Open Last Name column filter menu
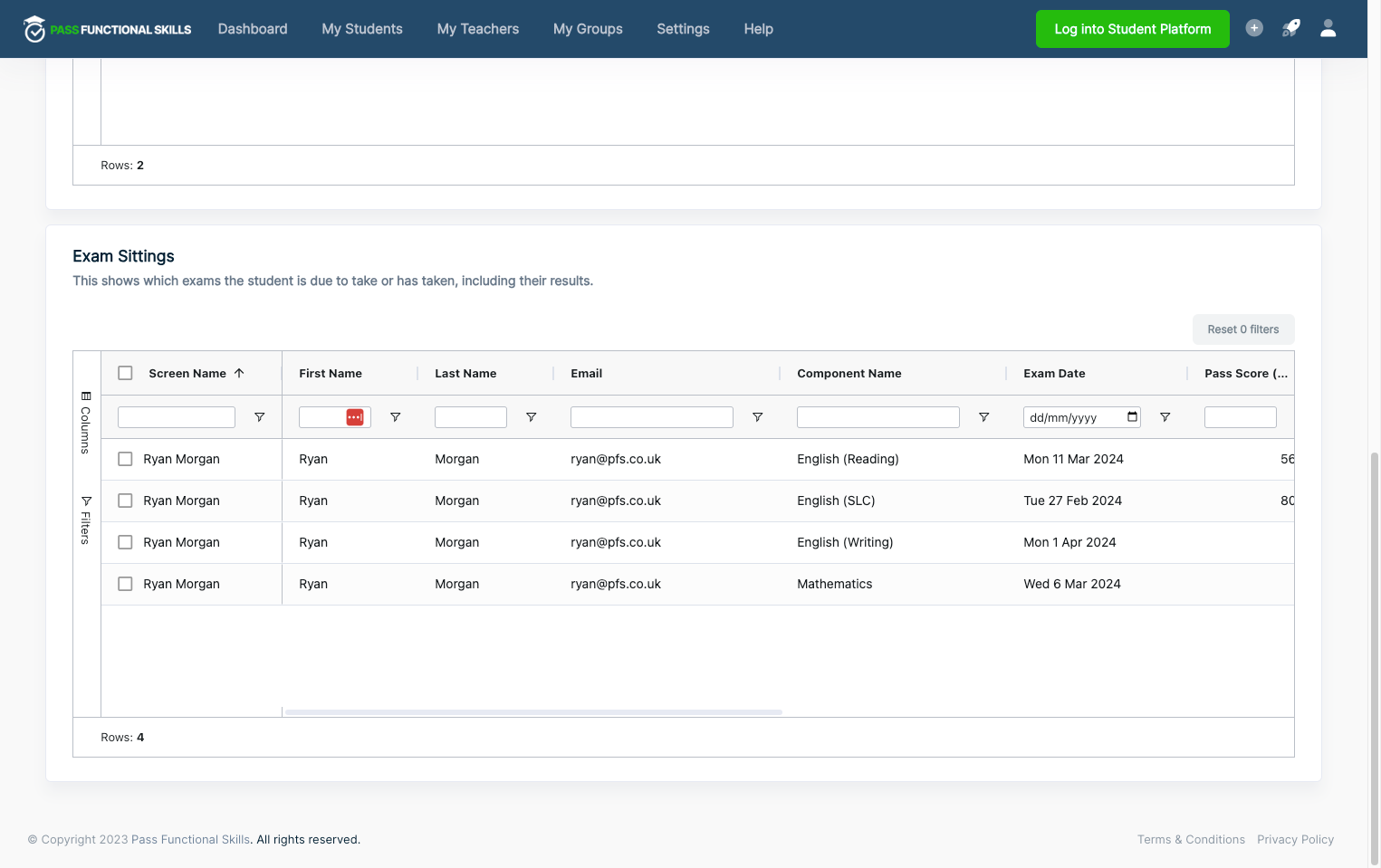The image size is (1381, 868). click(x=532, y=417)
